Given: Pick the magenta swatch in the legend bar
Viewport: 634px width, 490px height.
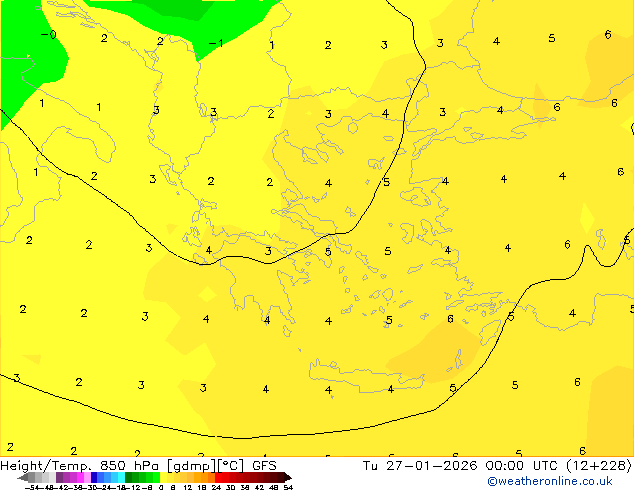Looking at the screenshot, I should tap(80, 477).
